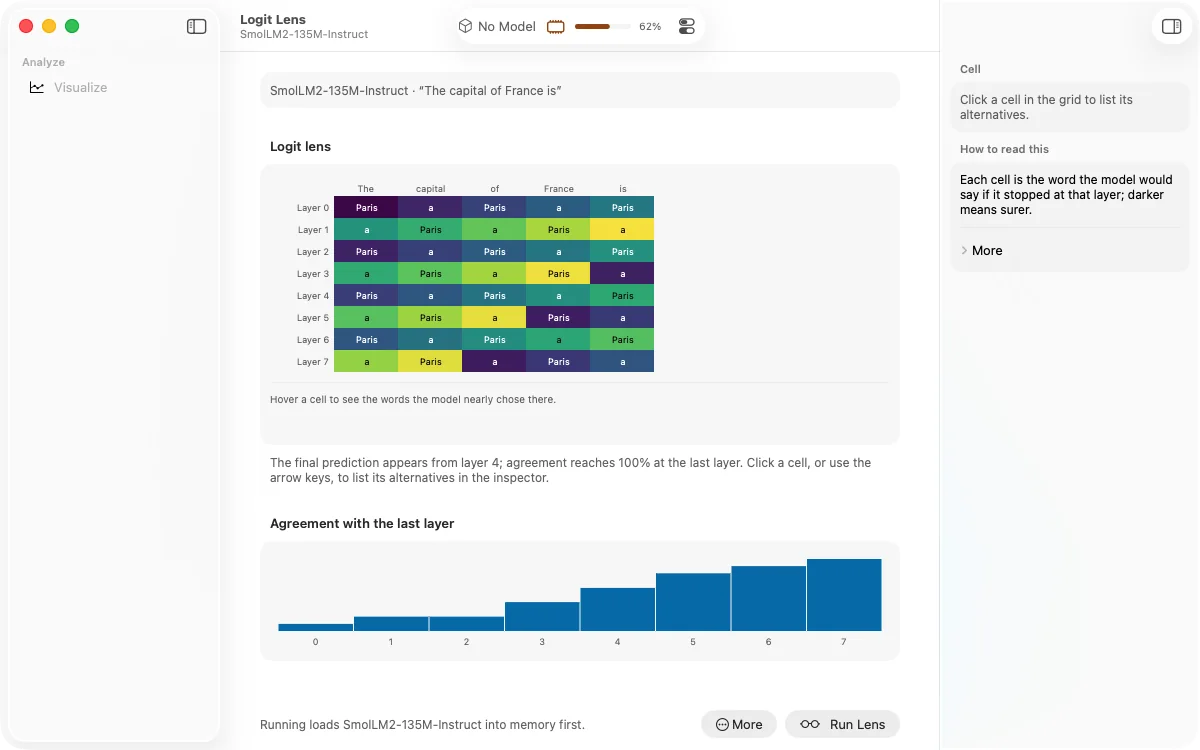Select Layer 5 cell under 'of'
The width and height of the screenshot is (1200, 750).
[494, 318]
